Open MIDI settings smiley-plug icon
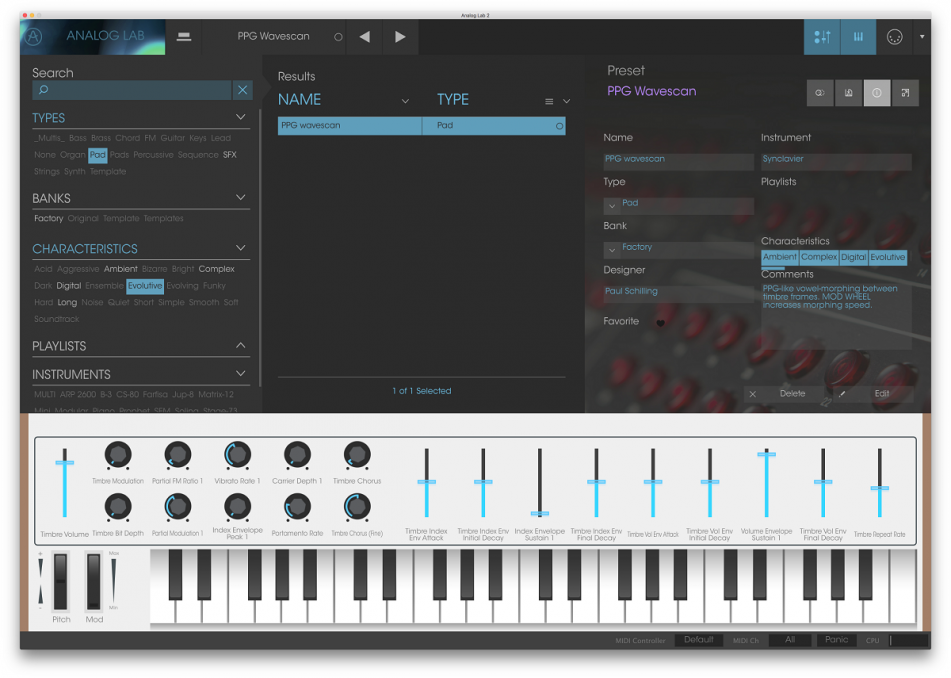 (895, 37)
